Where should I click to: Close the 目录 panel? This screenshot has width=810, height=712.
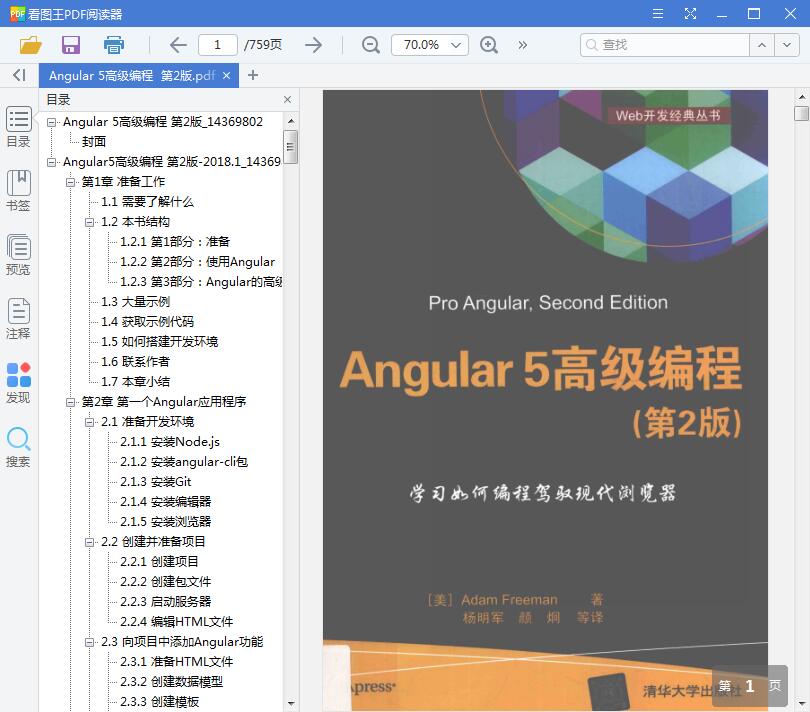point(288,100)
